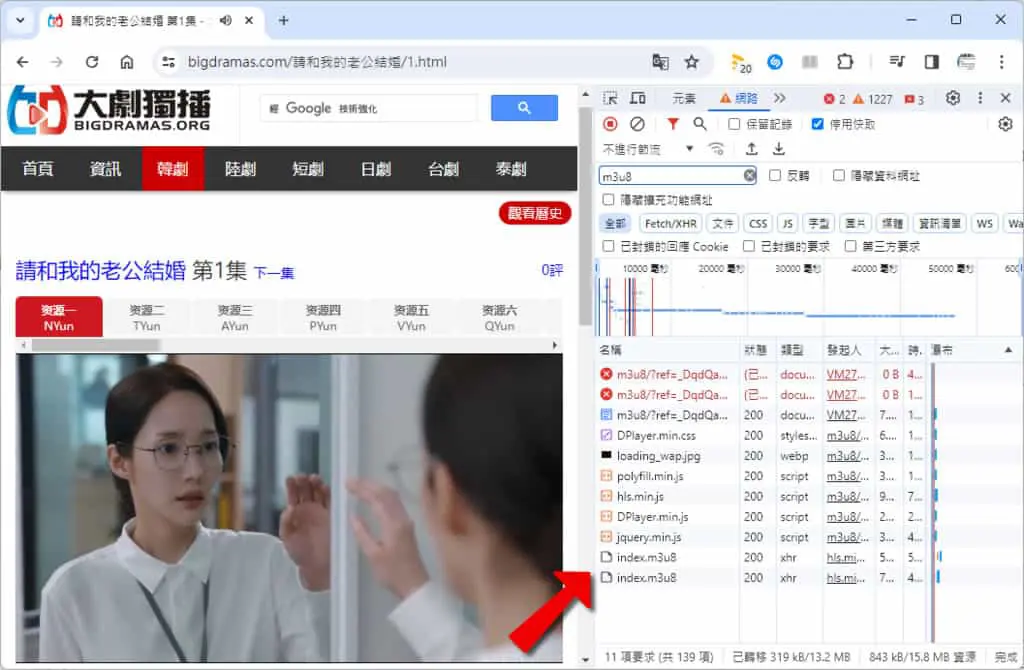Click the 觀看歷史 button
1024x670 pixels.
[x=535, y=213]
